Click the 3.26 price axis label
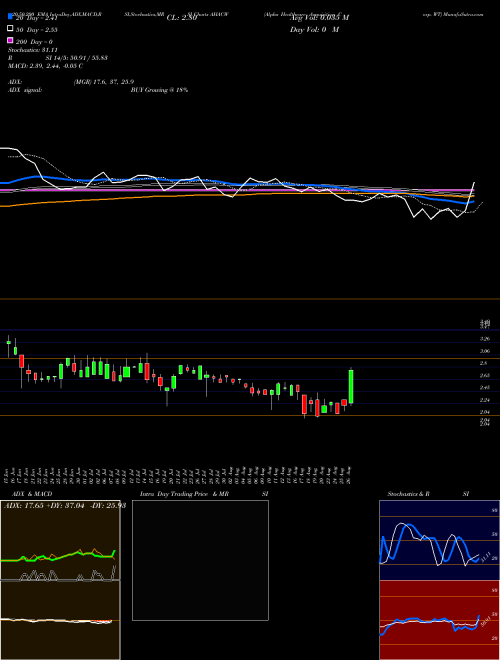This screenshot has height=660, width=500. (x=485, y=339)
